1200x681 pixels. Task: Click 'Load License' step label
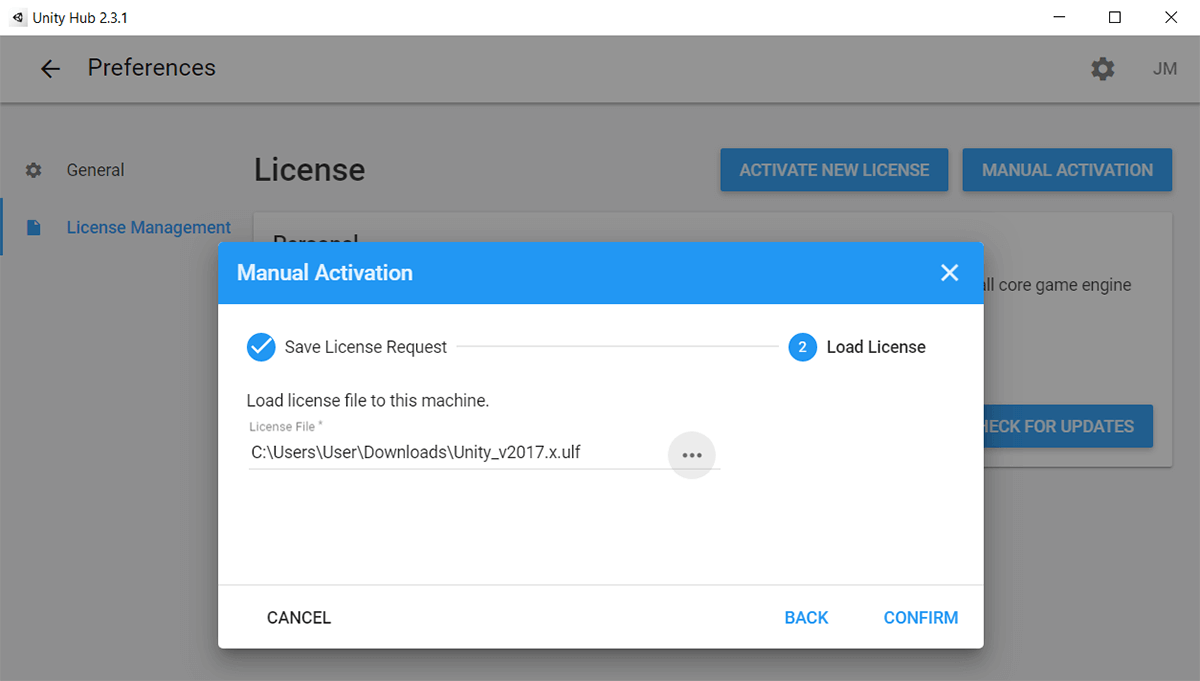pos(876,347)
